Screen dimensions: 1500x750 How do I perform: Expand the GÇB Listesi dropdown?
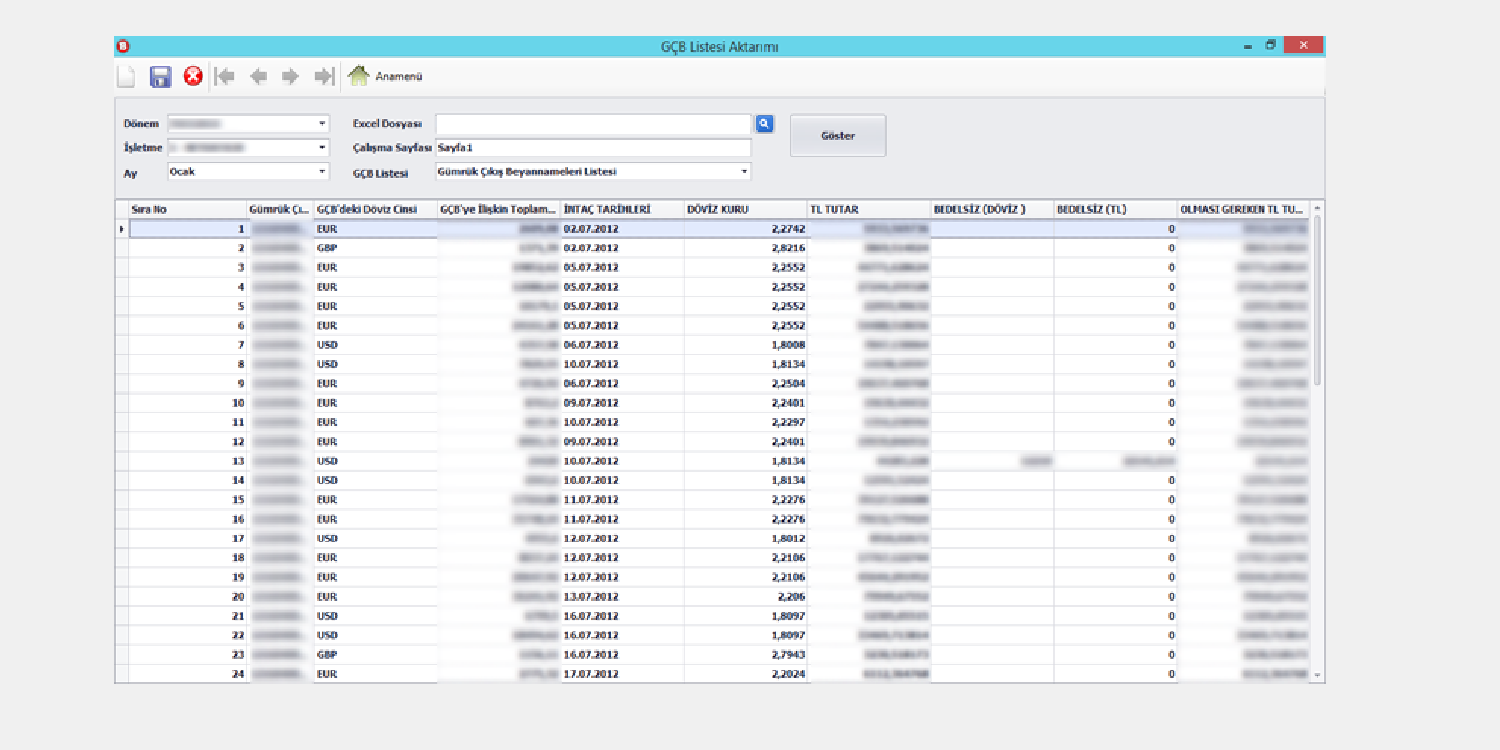[744, 172]
